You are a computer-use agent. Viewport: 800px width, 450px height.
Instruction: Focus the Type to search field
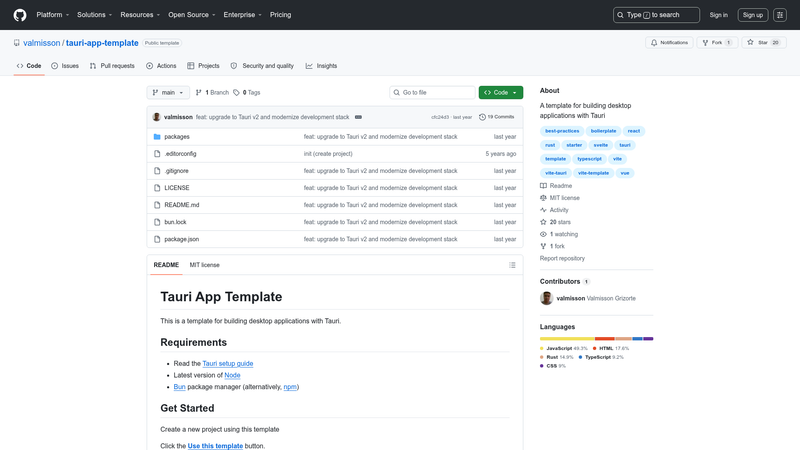(x=656, y=15)
